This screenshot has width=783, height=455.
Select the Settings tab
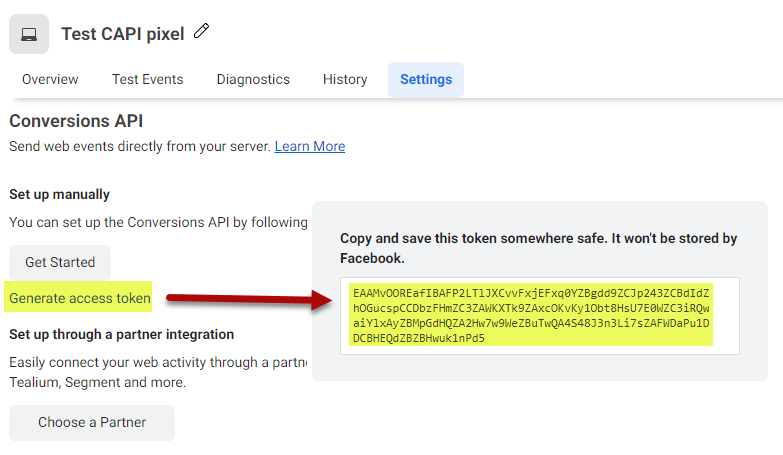point(426,80)
